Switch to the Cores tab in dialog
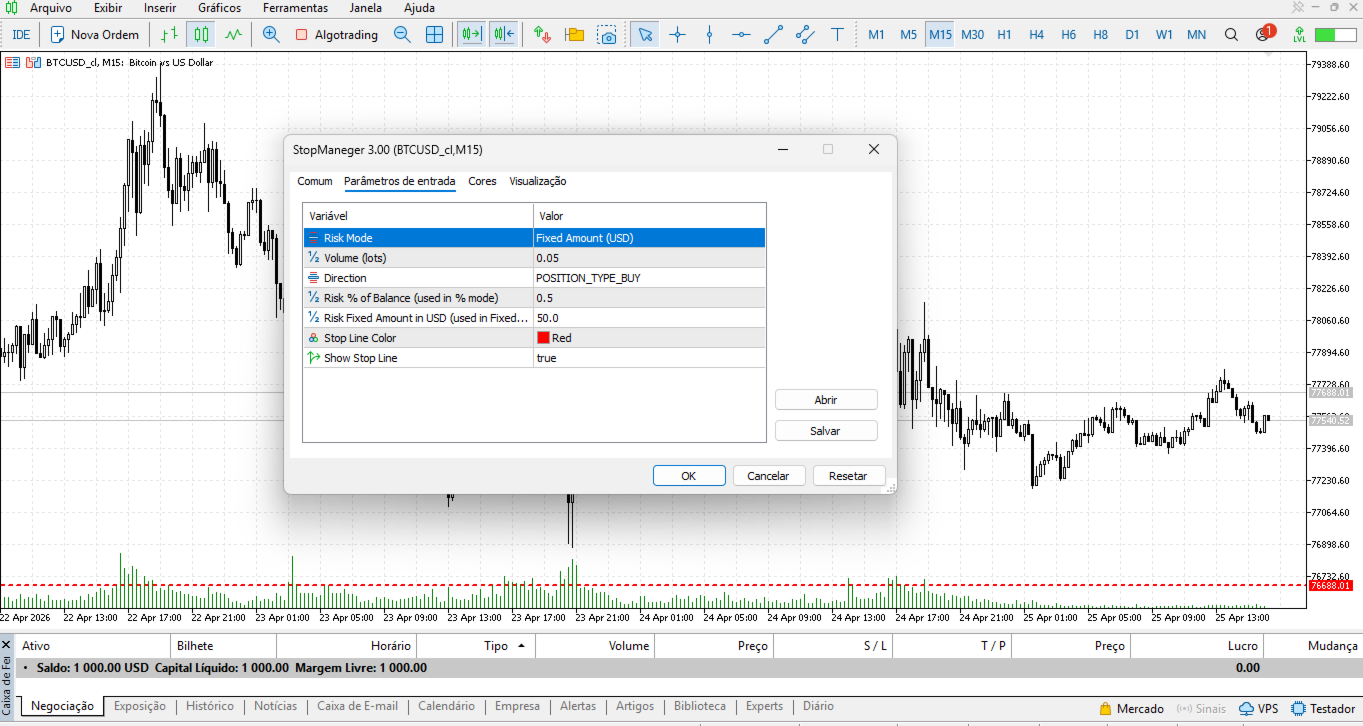Image resolution: width=1363 pixels, height=726 pixels. coord(482,181)
